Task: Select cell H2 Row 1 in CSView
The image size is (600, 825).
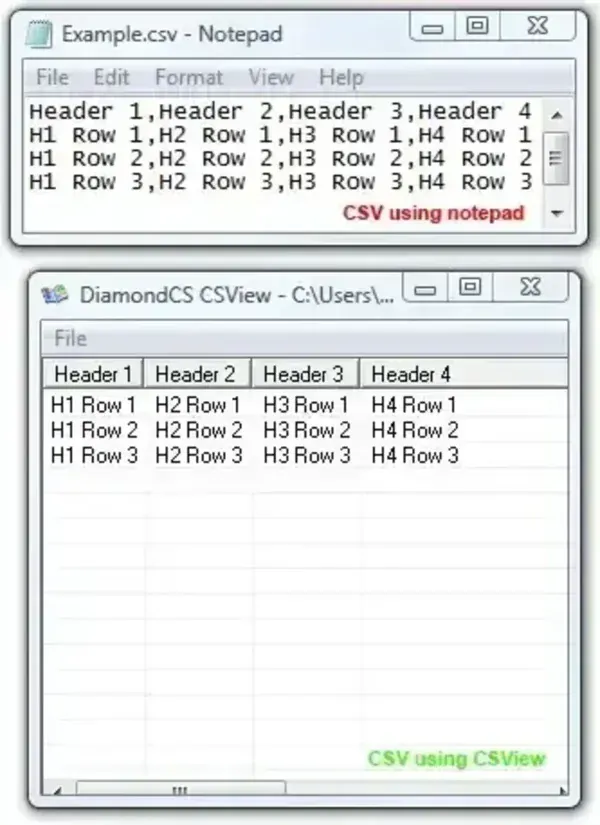Action: click(x=198, y=405)
